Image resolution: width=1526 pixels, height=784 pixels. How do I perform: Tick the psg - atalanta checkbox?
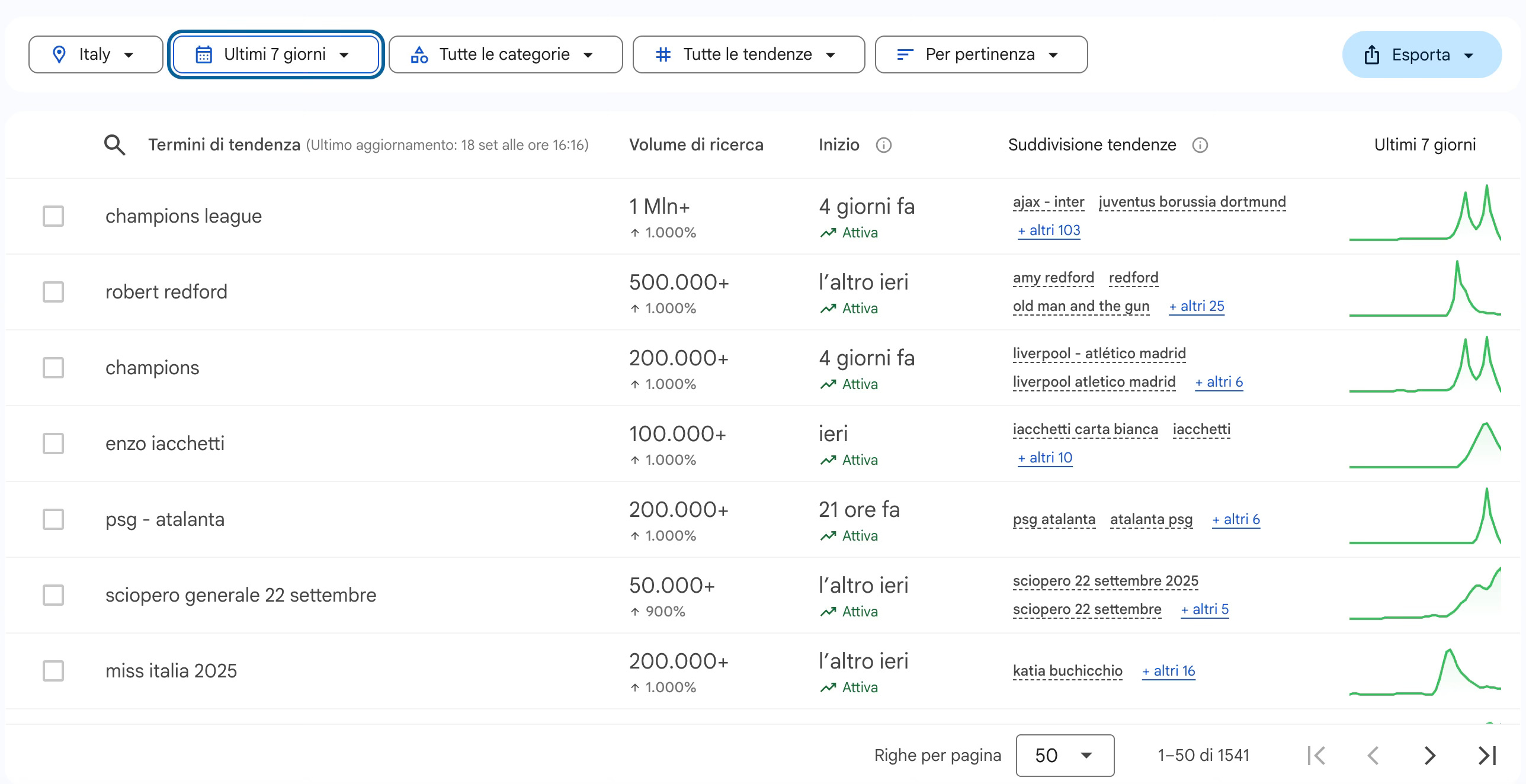pyautogui.click(x=53, y=519)
